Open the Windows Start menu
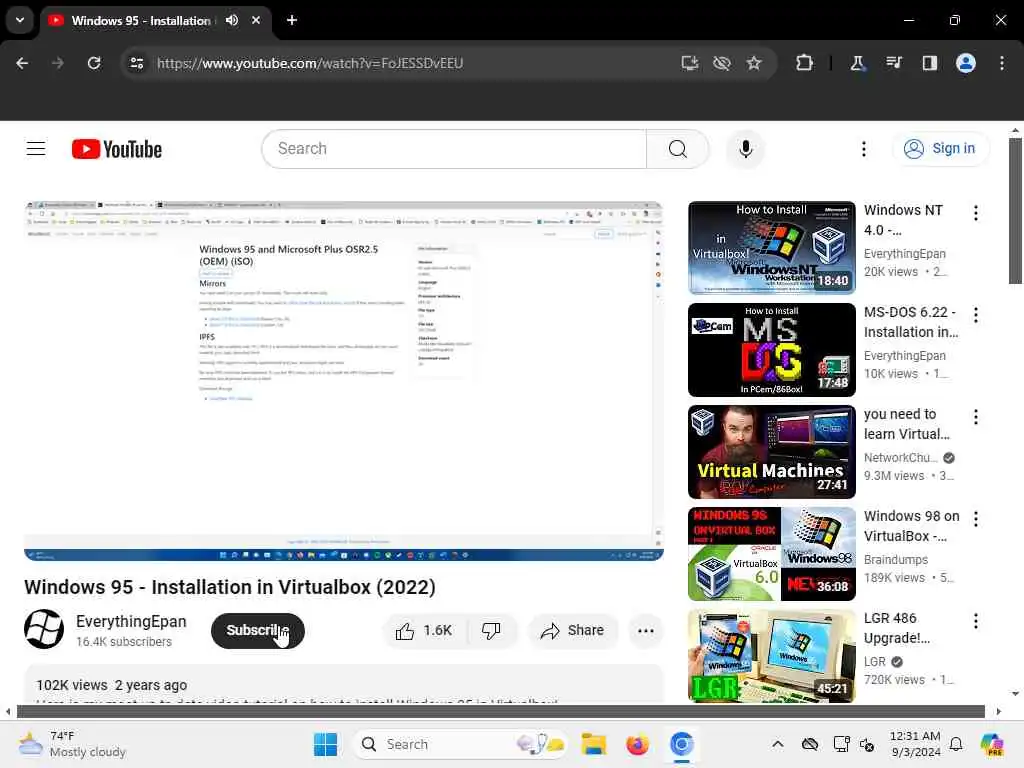The width and height of the screenshot is (1024, 768). tap(325, 744)
